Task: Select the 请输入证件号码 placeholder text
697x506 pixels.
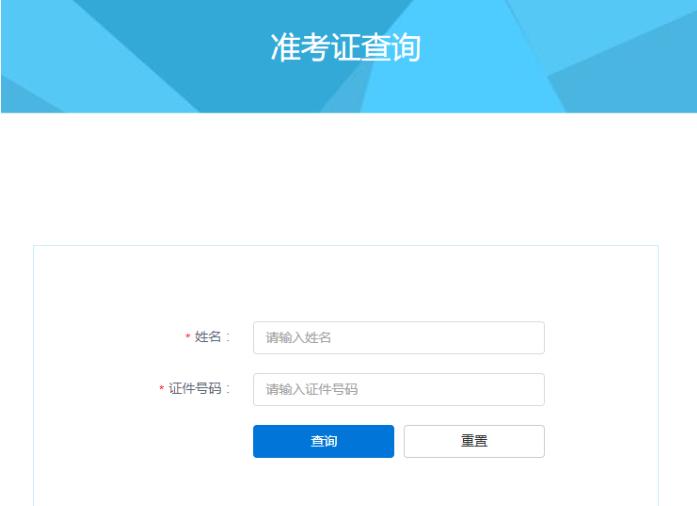Action: 311,390
